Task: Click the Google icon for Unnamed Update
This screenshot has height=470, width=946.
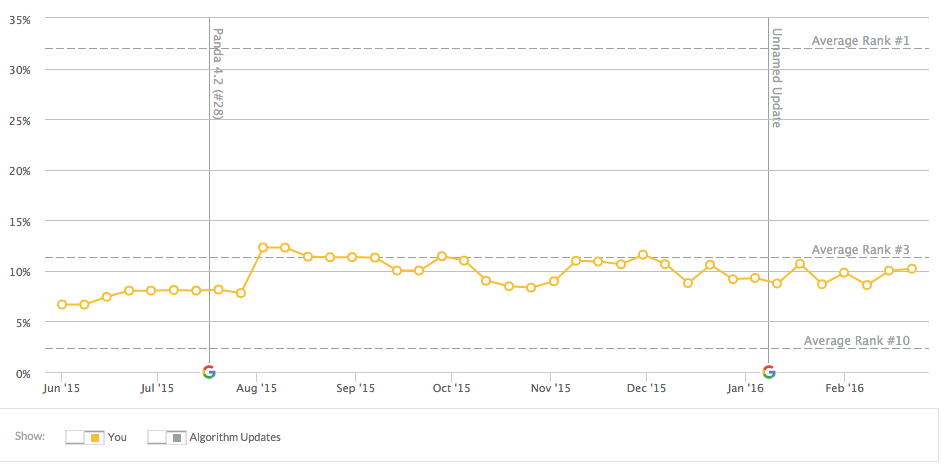Action: [x=769, y=372]
